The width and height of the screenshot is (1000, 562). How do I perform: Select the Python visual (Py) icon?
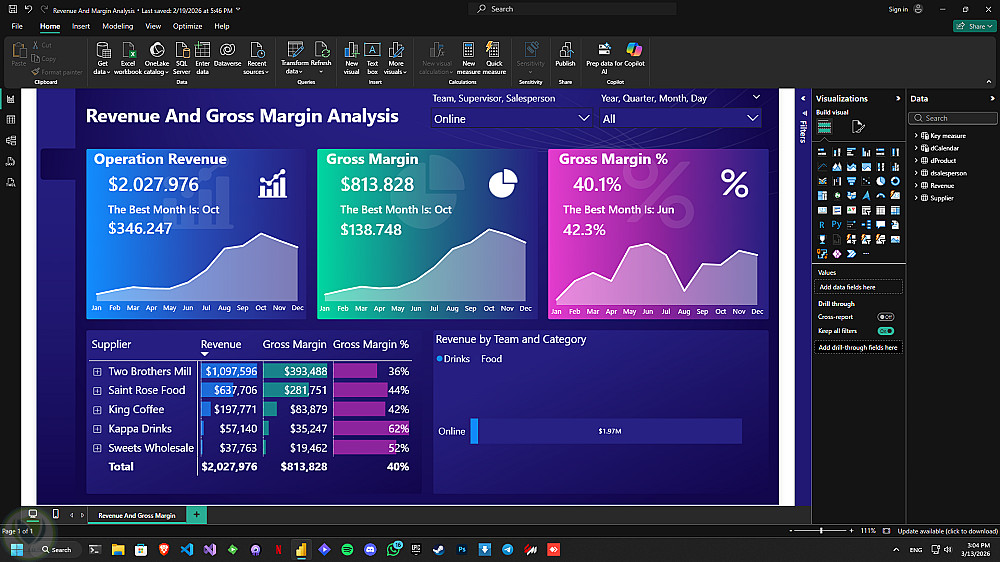click(x=836, y=225)
